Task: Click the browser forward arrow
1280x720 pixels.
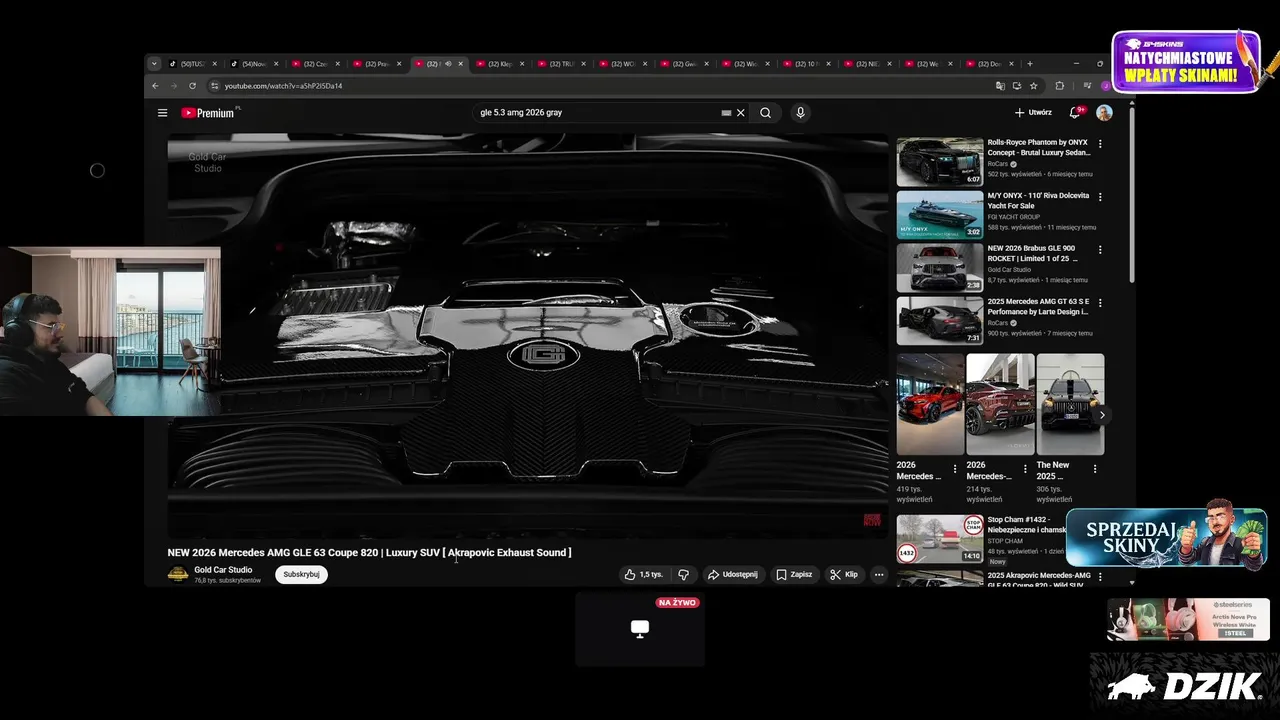Action: click(174, 86)
